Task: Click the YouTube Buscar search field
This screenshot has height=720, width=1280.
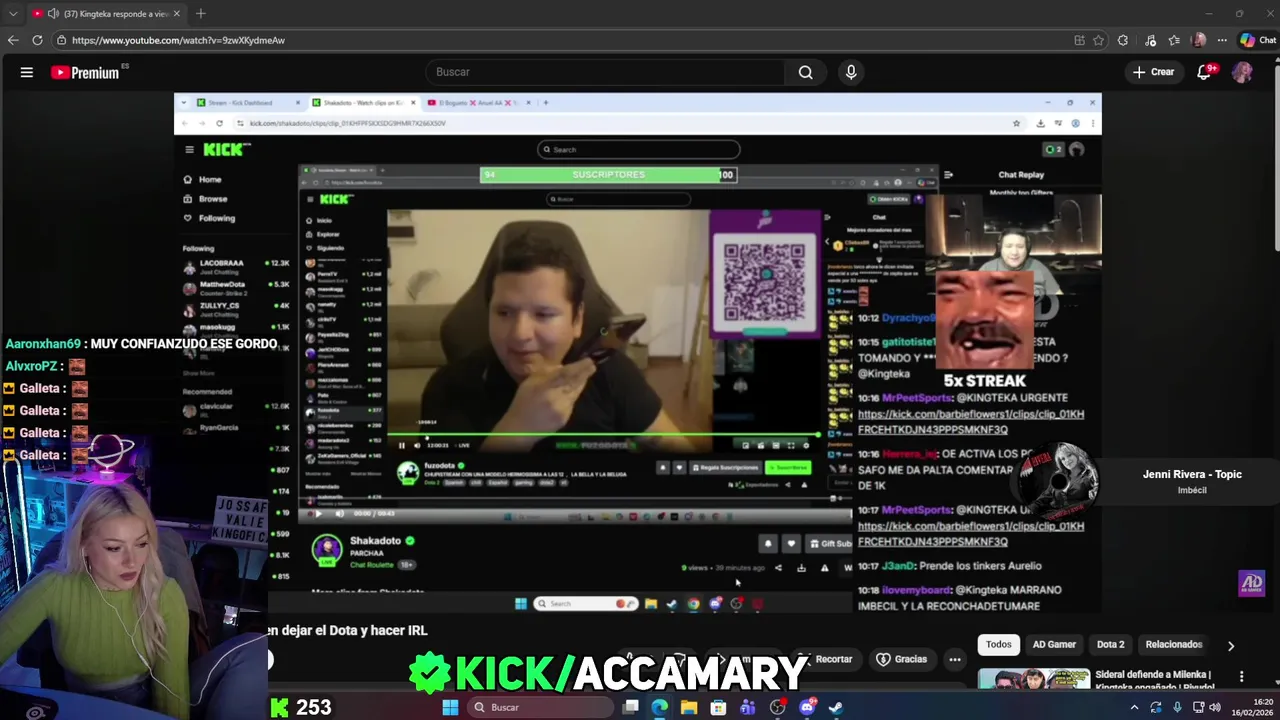Action: [605, 72]
